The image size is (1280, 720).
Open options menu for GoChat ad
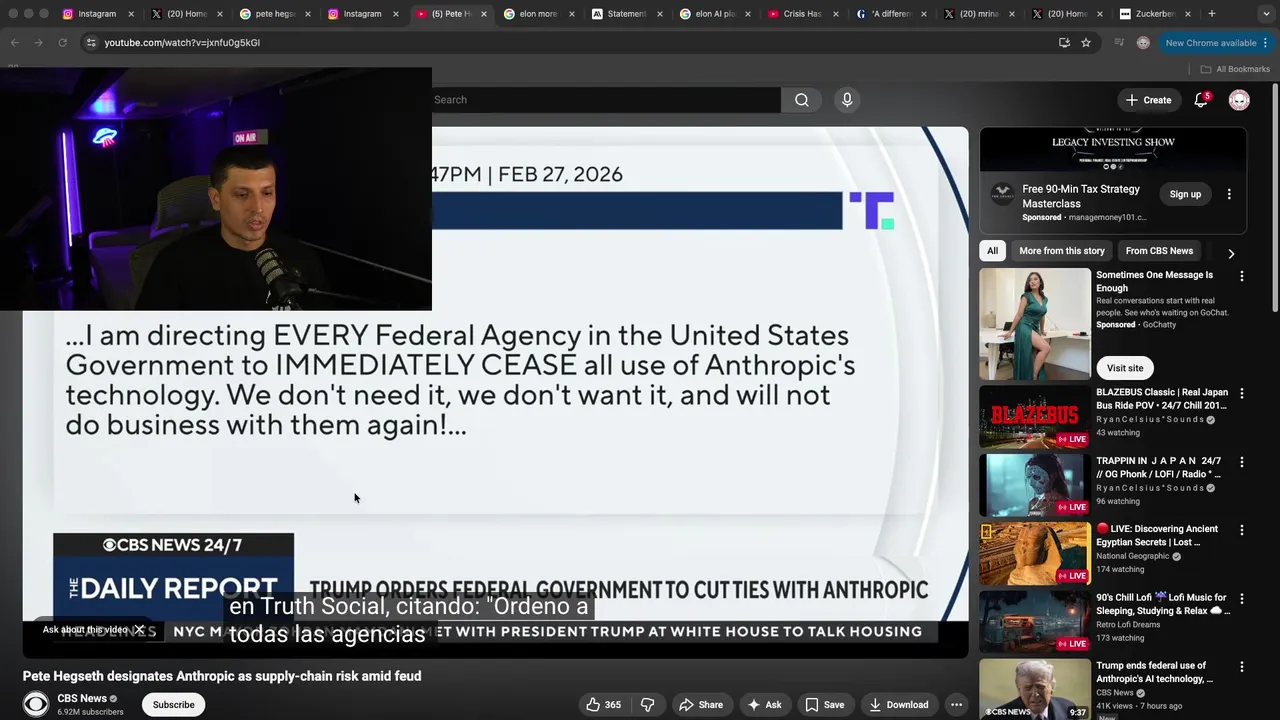click(x=1242, y=276)
